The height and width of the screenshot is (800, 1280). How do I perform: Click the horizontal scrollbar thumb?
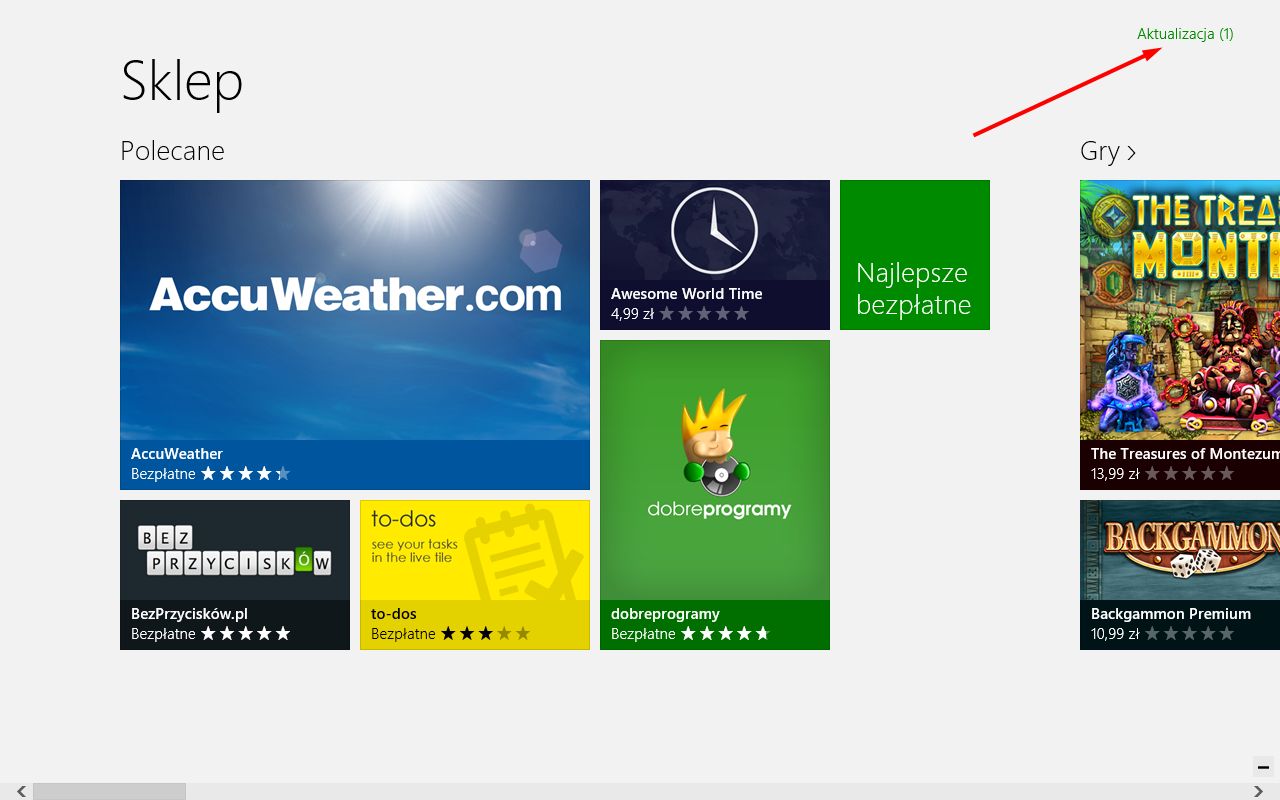coord(109,791)
